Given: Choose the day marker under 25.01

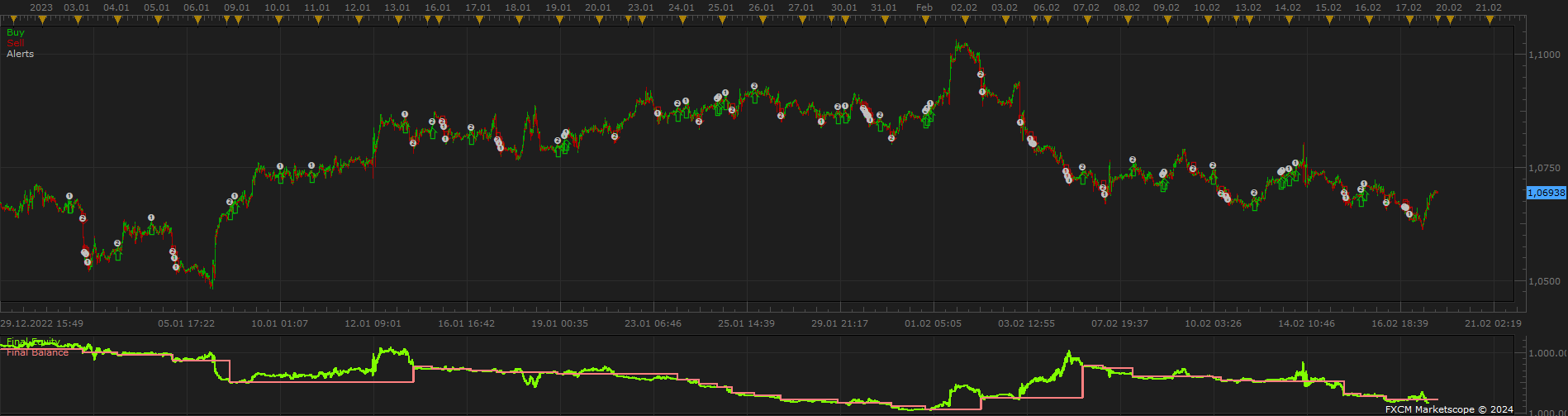Looking at the screenshot, I should 722,21.
